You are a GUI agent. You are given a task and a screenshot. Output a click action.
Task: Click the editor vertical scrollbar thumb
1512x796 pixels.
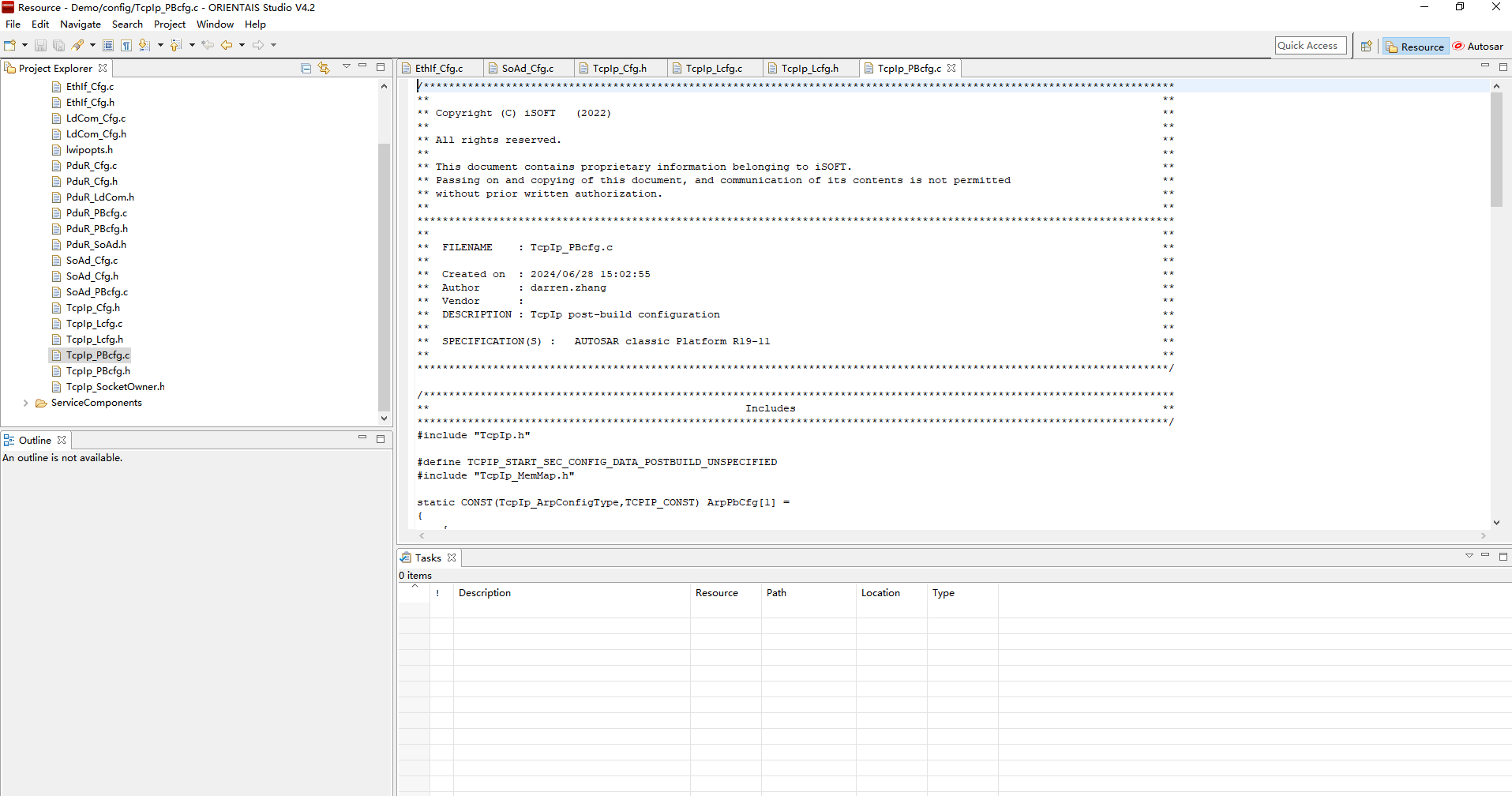(1496, 150)
